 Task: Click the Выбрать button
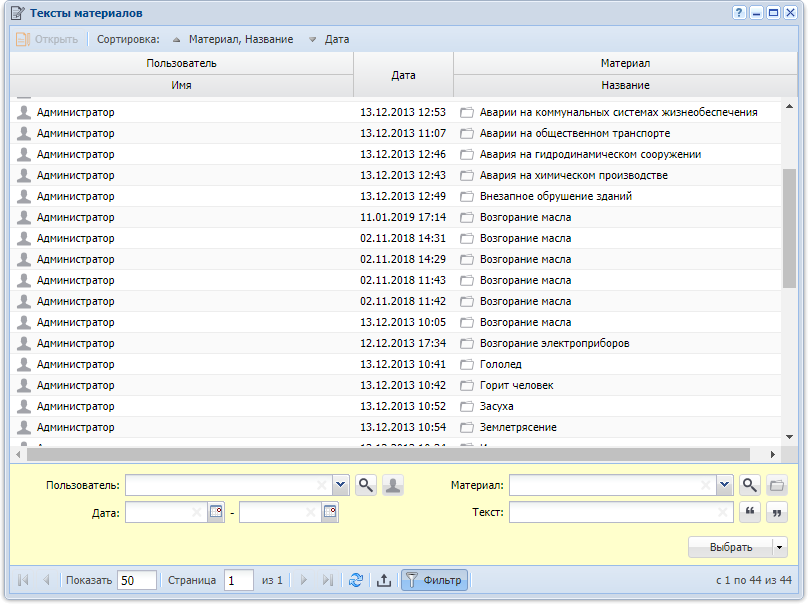coord(731,547)
